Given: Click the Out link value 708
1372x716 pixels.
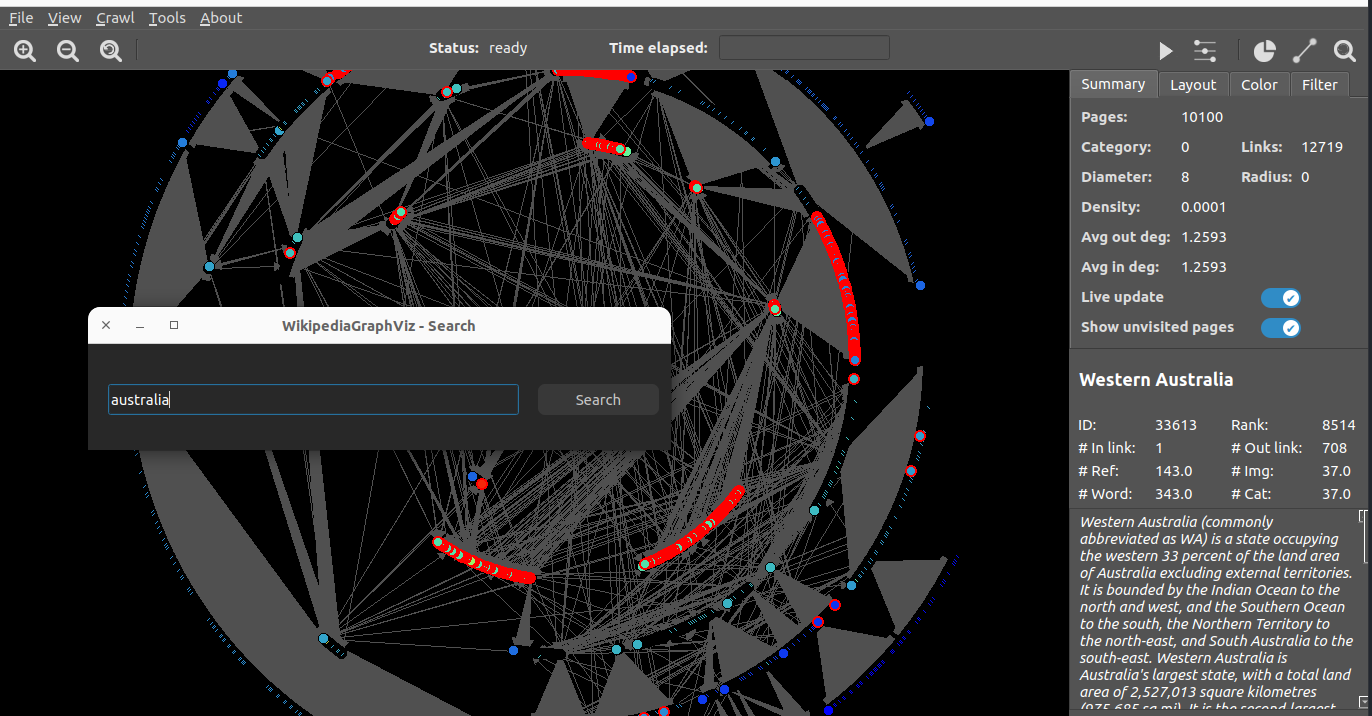Looking at the screenshot, I should point(1334,448).
